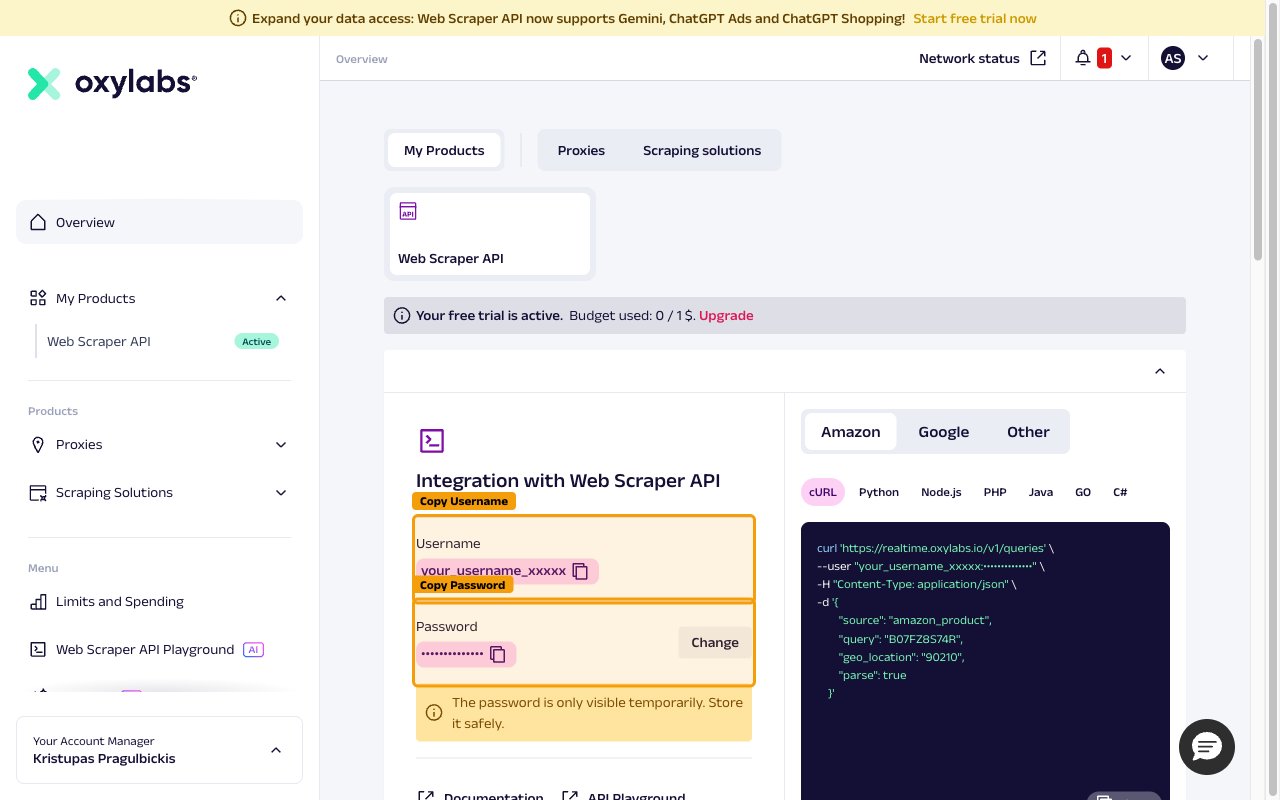
Task: Expand the Proxies sidebar section
Action: point(281,444)
